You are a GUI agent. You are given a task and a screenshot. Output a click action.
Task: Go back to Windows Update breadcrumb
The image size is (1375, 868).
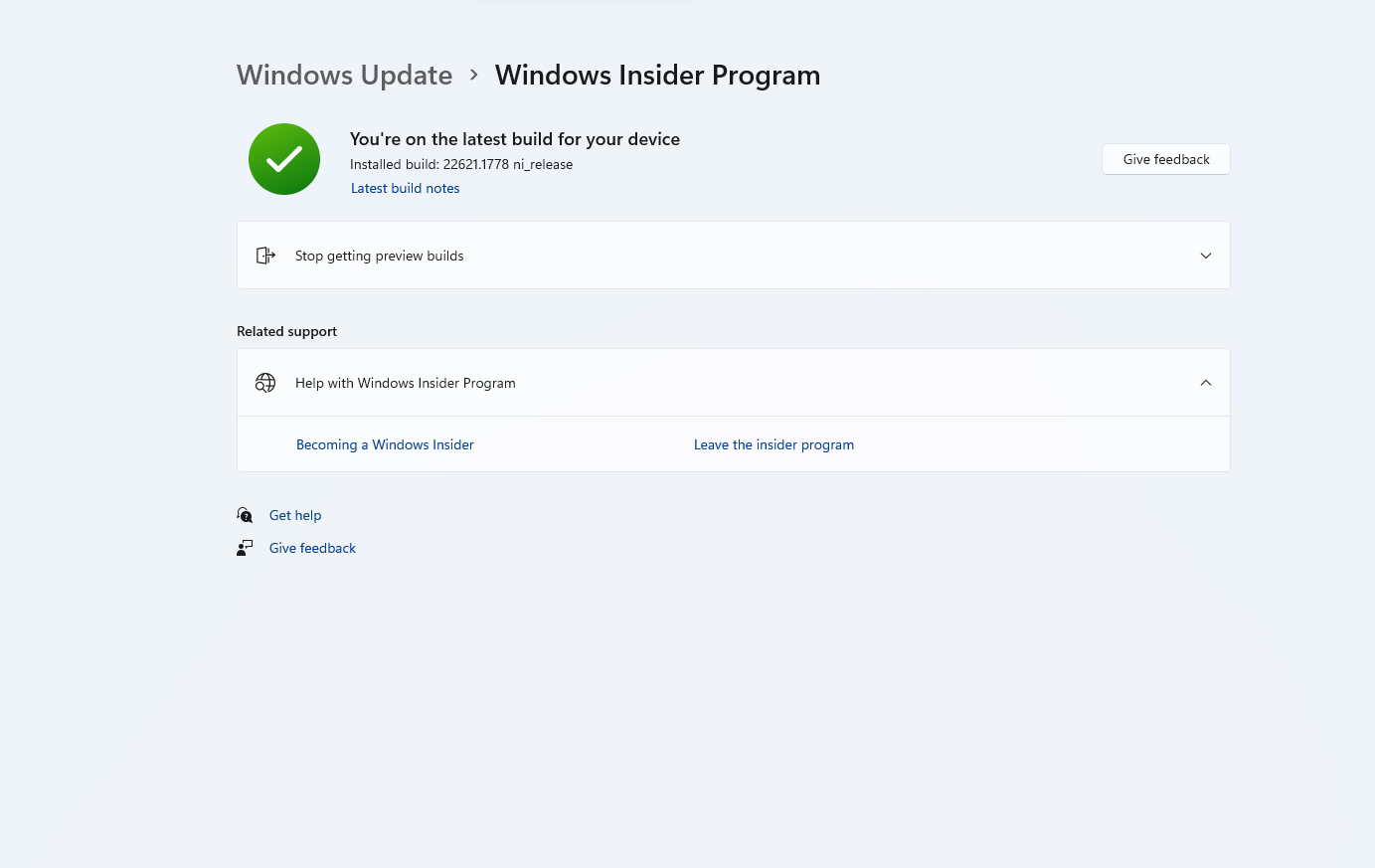coord(344,76)
